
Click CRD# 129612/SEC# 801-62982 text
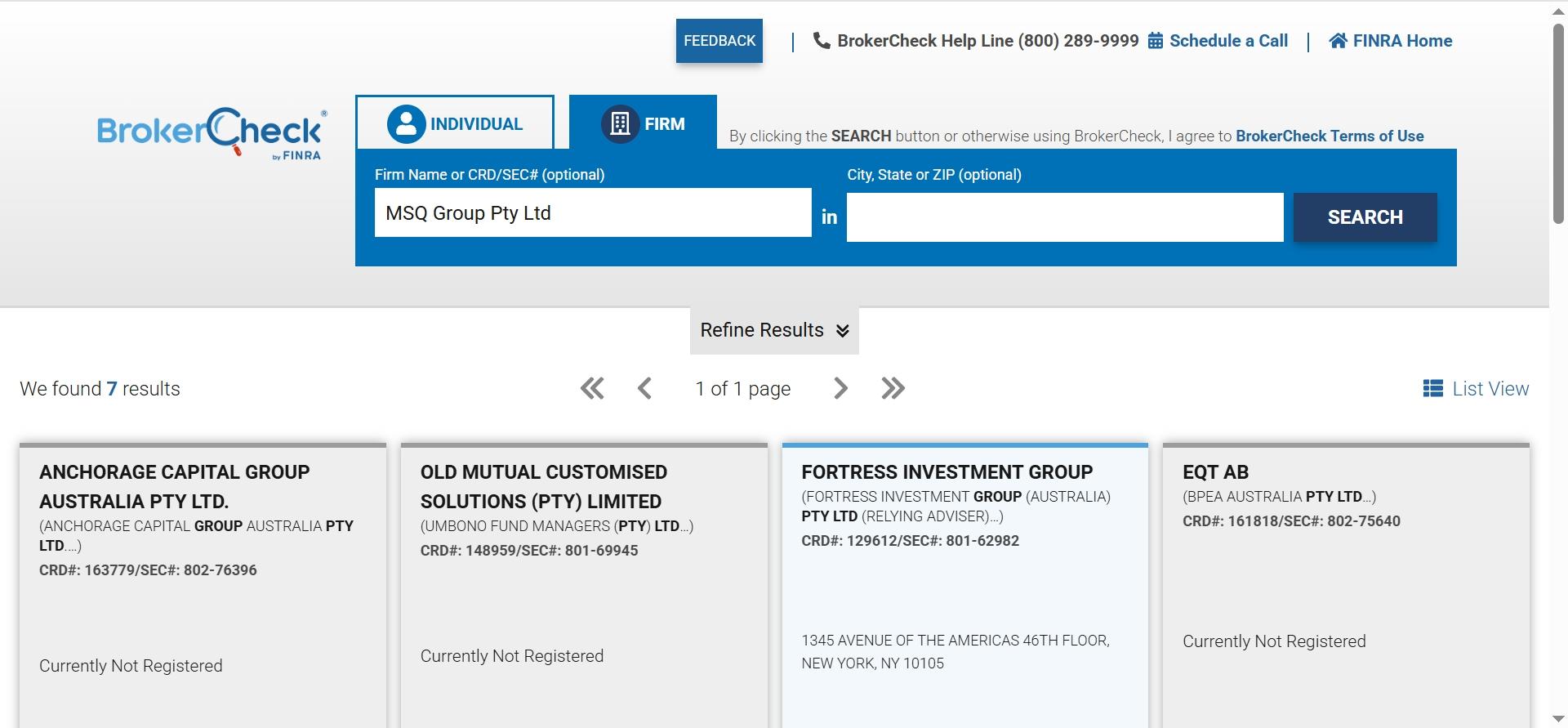[x=910, y=541]
